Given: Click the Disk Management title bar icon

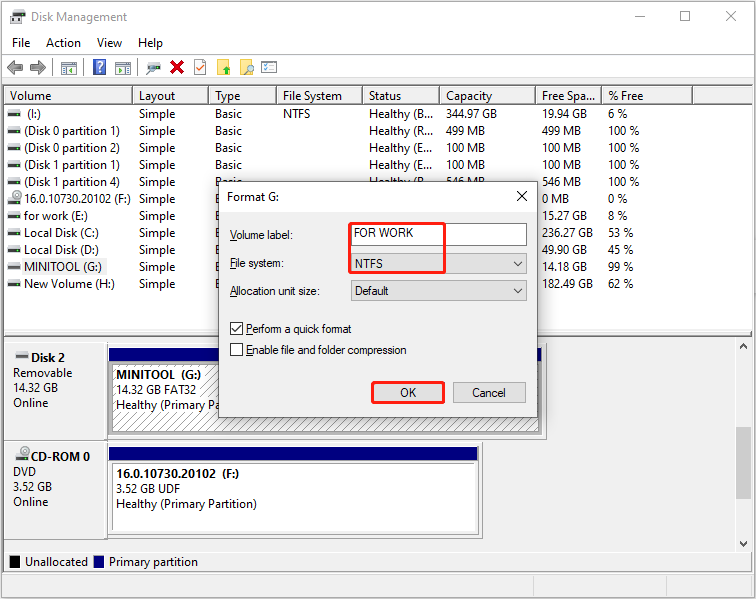Looking at the screenshot, I should click(17, 17).
